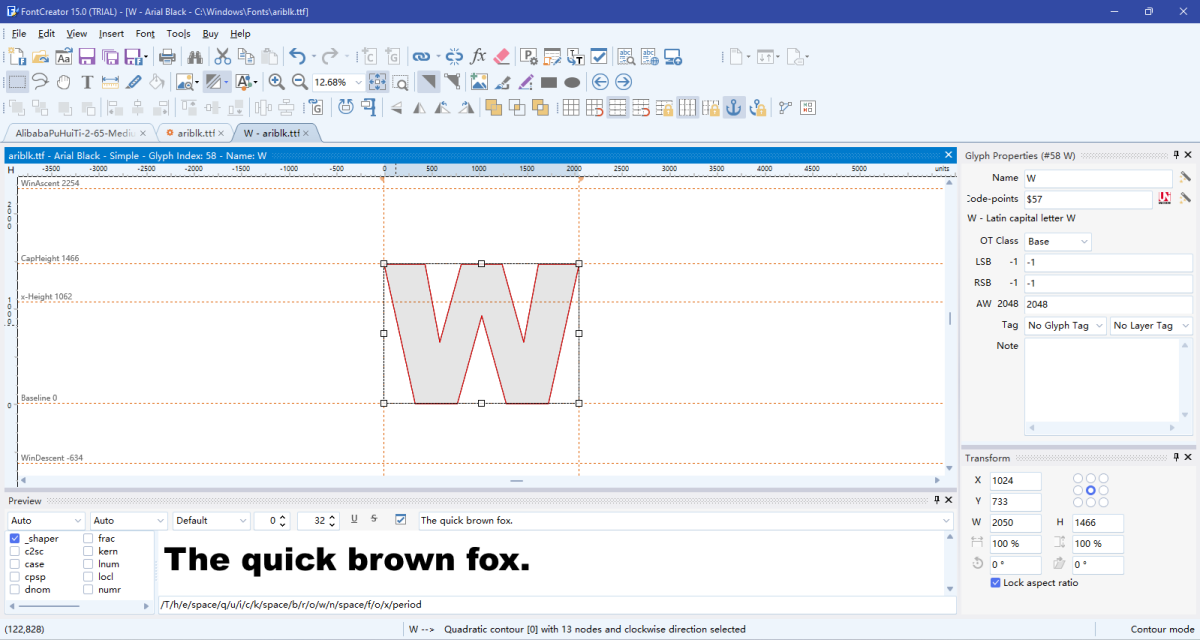The image size is (1200, 640).
Task: Click the Print icon in the toolbar
Action: 167,56
